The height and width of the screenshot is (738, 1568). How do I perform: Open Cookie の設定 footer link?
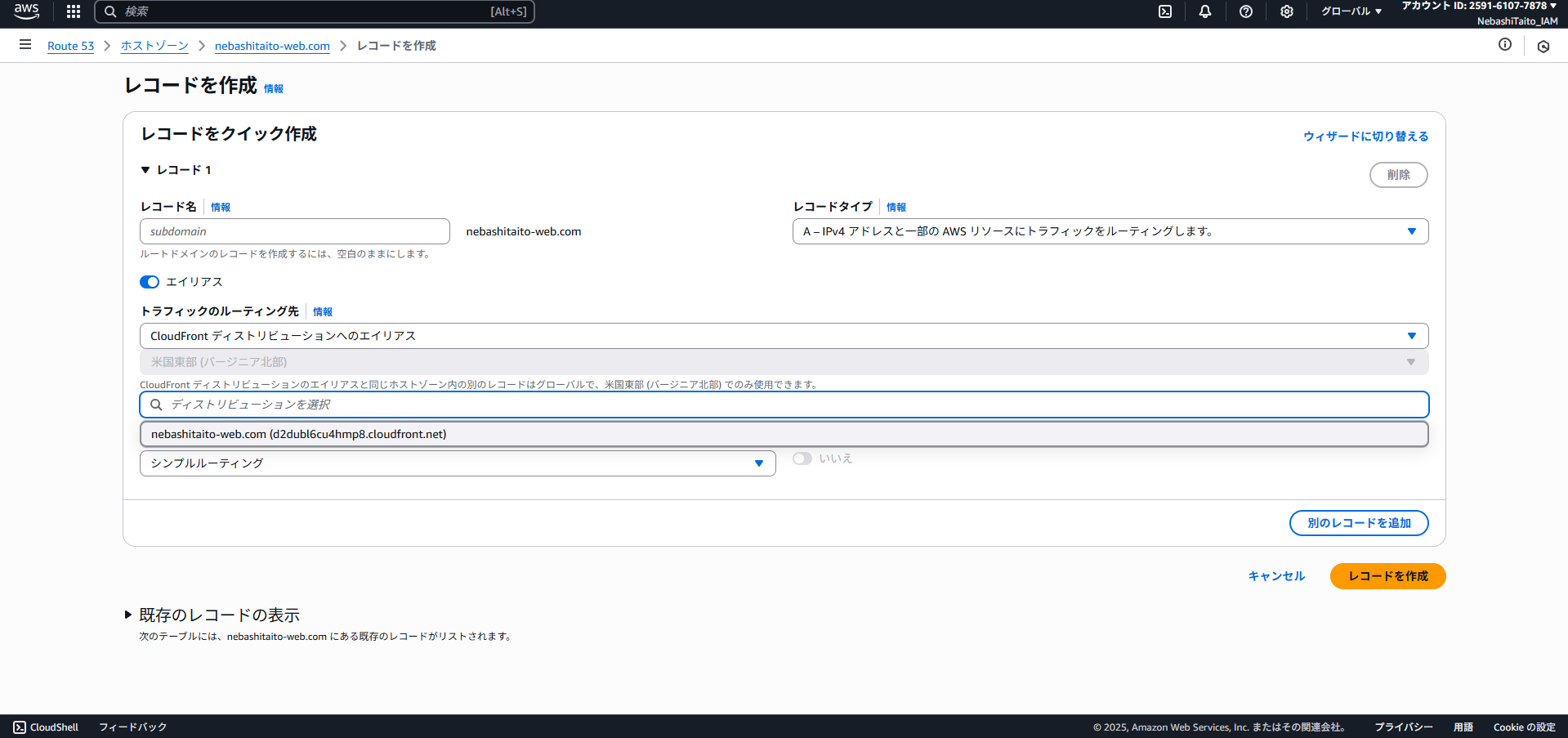pos(1525,727)
